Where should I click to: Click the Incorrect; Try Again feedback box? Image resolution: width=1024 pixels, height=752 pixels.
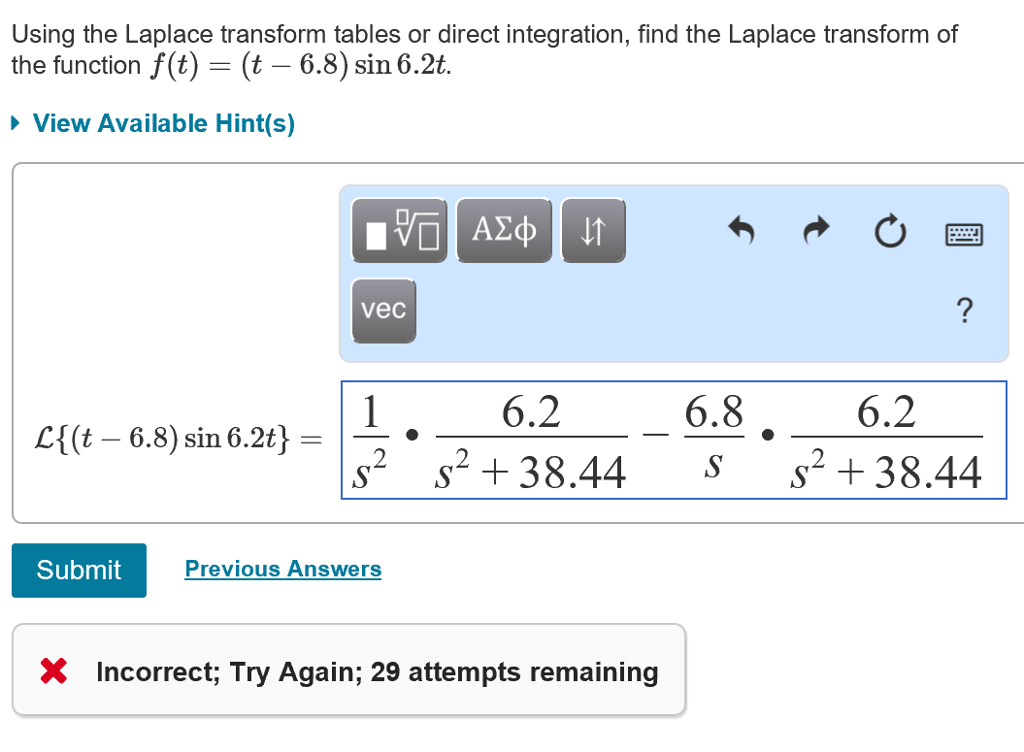[348, 669]
